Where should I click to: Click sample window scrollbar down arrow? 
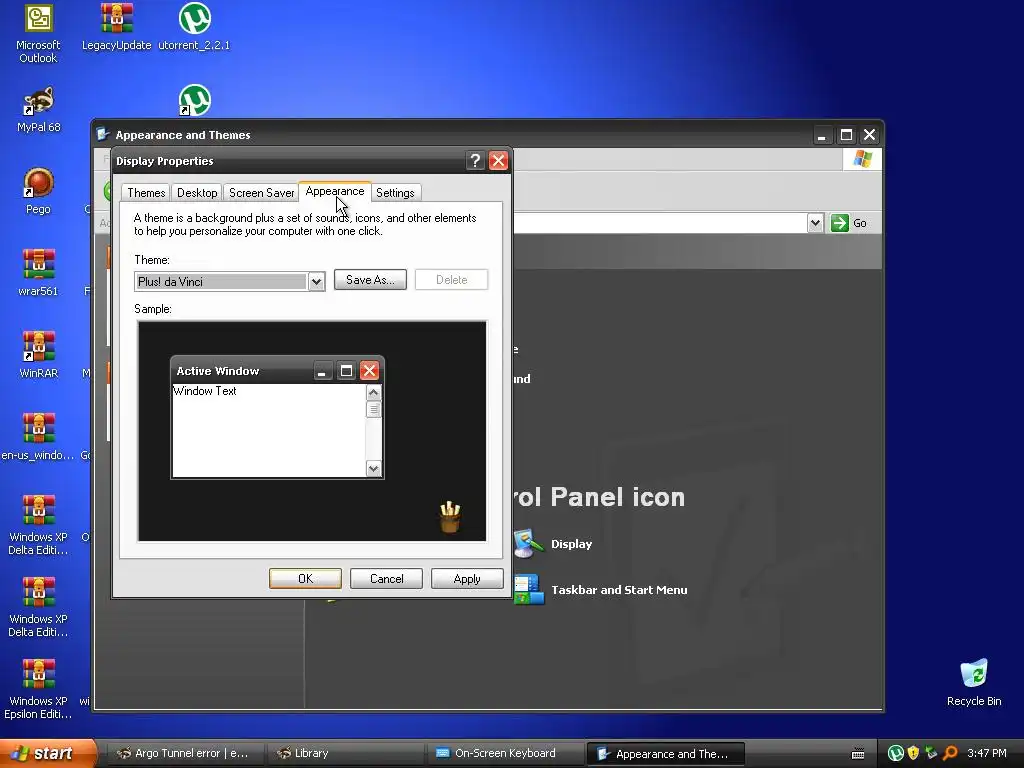pos(374,468)
